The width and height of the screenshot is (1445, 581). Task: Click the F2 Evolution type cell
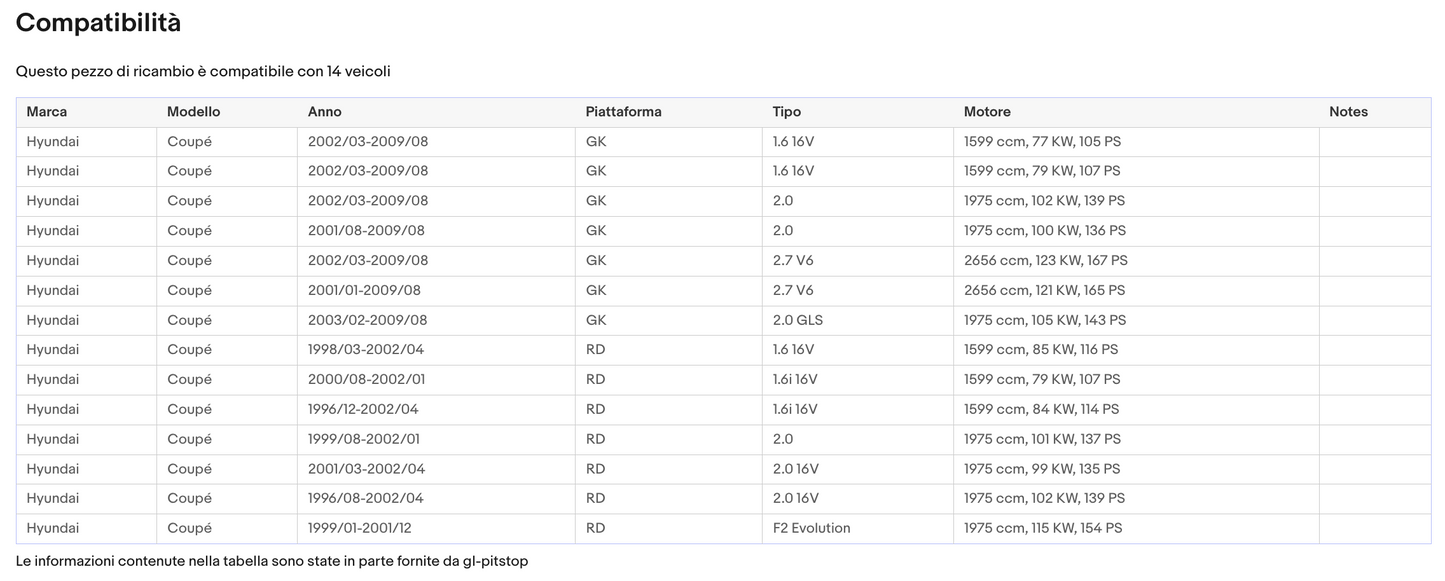tap(811, 528)
